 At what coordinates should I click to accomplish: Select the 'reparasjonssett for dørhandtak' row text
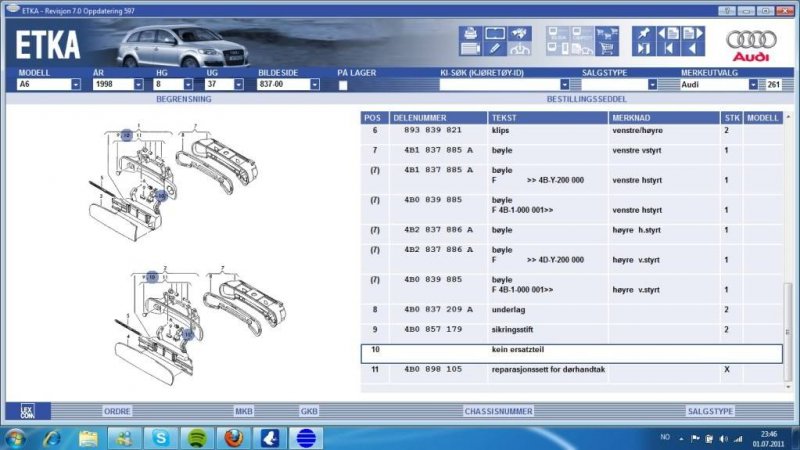[548, 369]
